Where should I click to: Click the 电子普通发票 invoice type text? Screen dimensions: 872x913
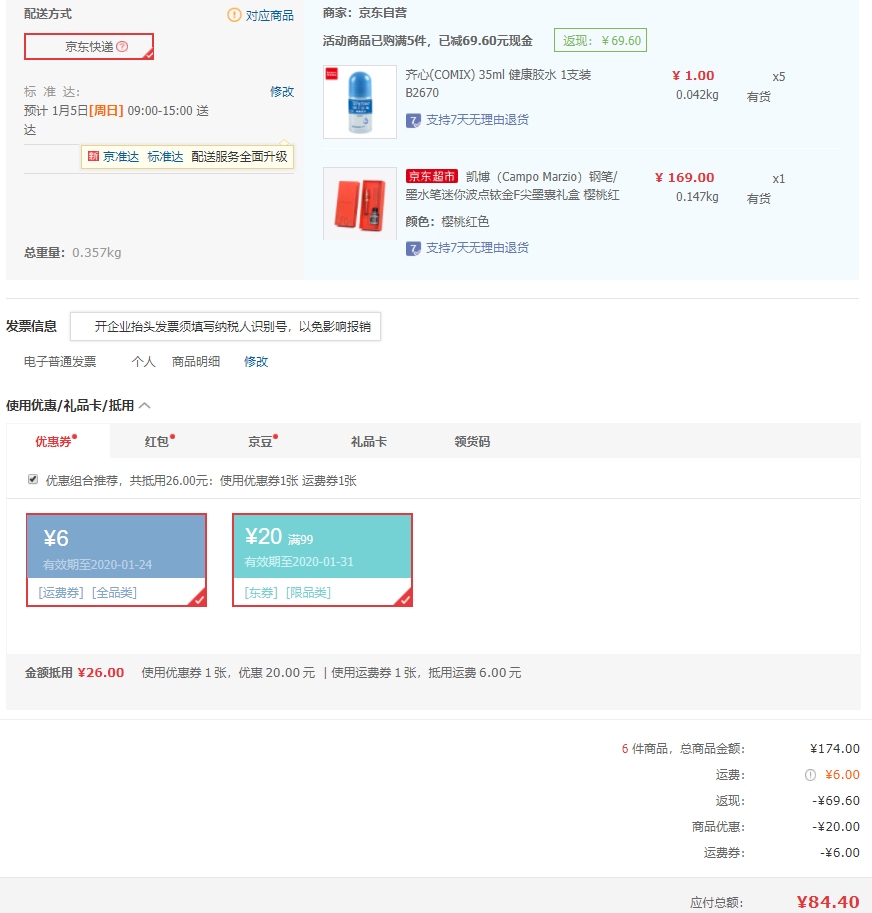(x=60, y=362)
